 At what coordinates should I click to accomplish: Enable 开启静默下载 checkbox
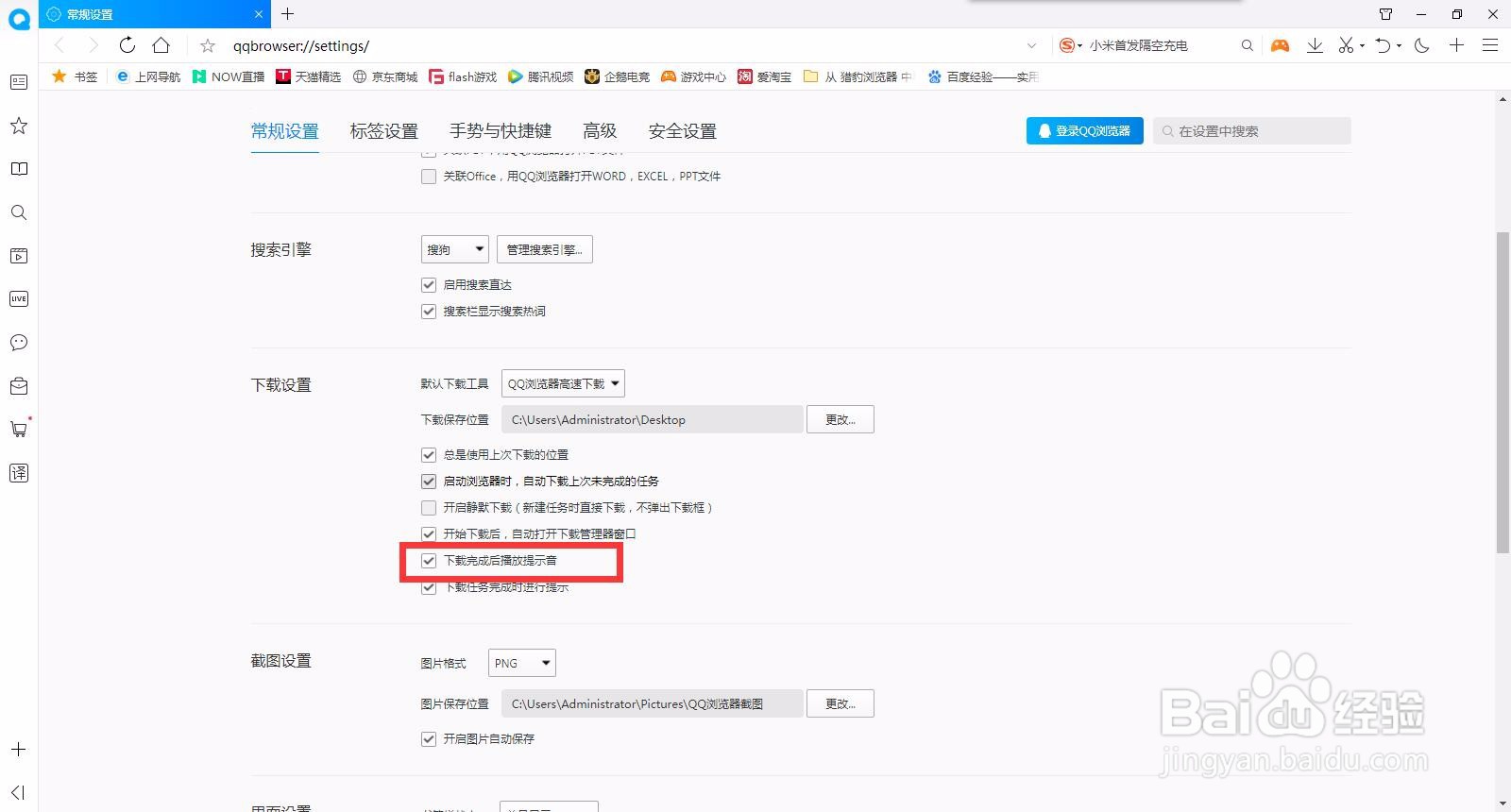429,508
